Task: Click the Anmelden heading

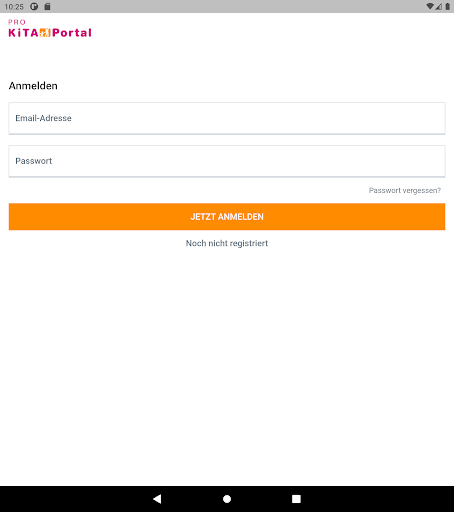Action: pyautogui.click(x=33, y=86)
